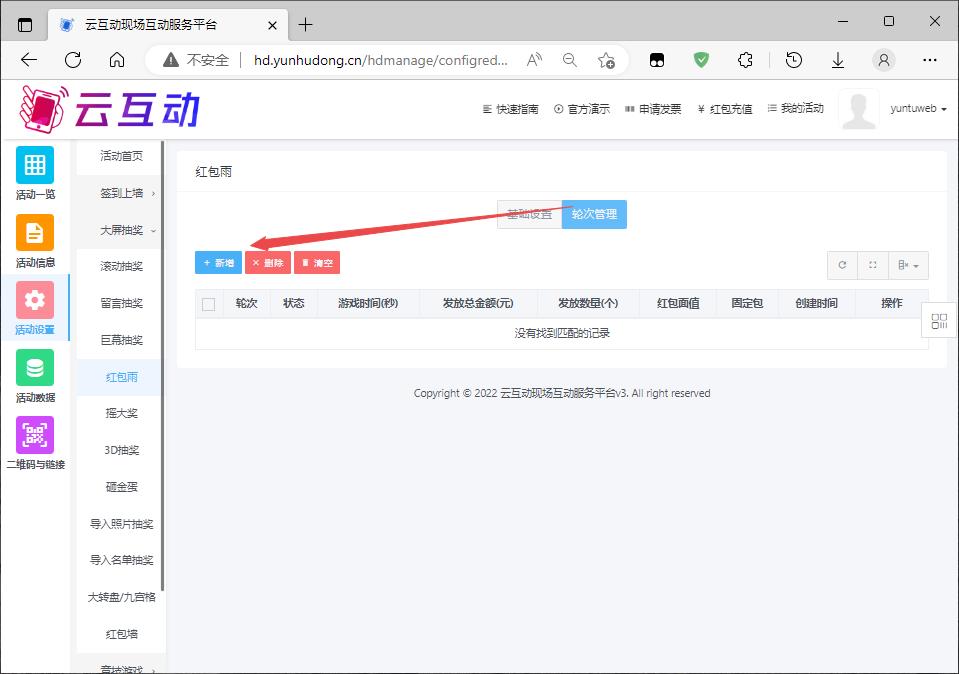Screen dimensions: 959x674
Task: Open the green shield extension
Action: (701, 60)
